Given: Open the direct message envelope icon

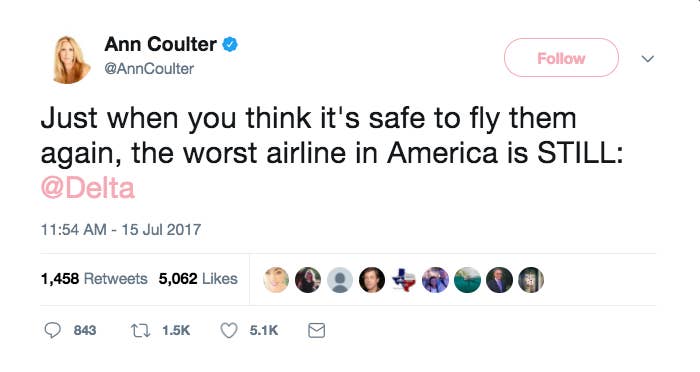Looking at the screenshot, I should click(x=317, y=330).
